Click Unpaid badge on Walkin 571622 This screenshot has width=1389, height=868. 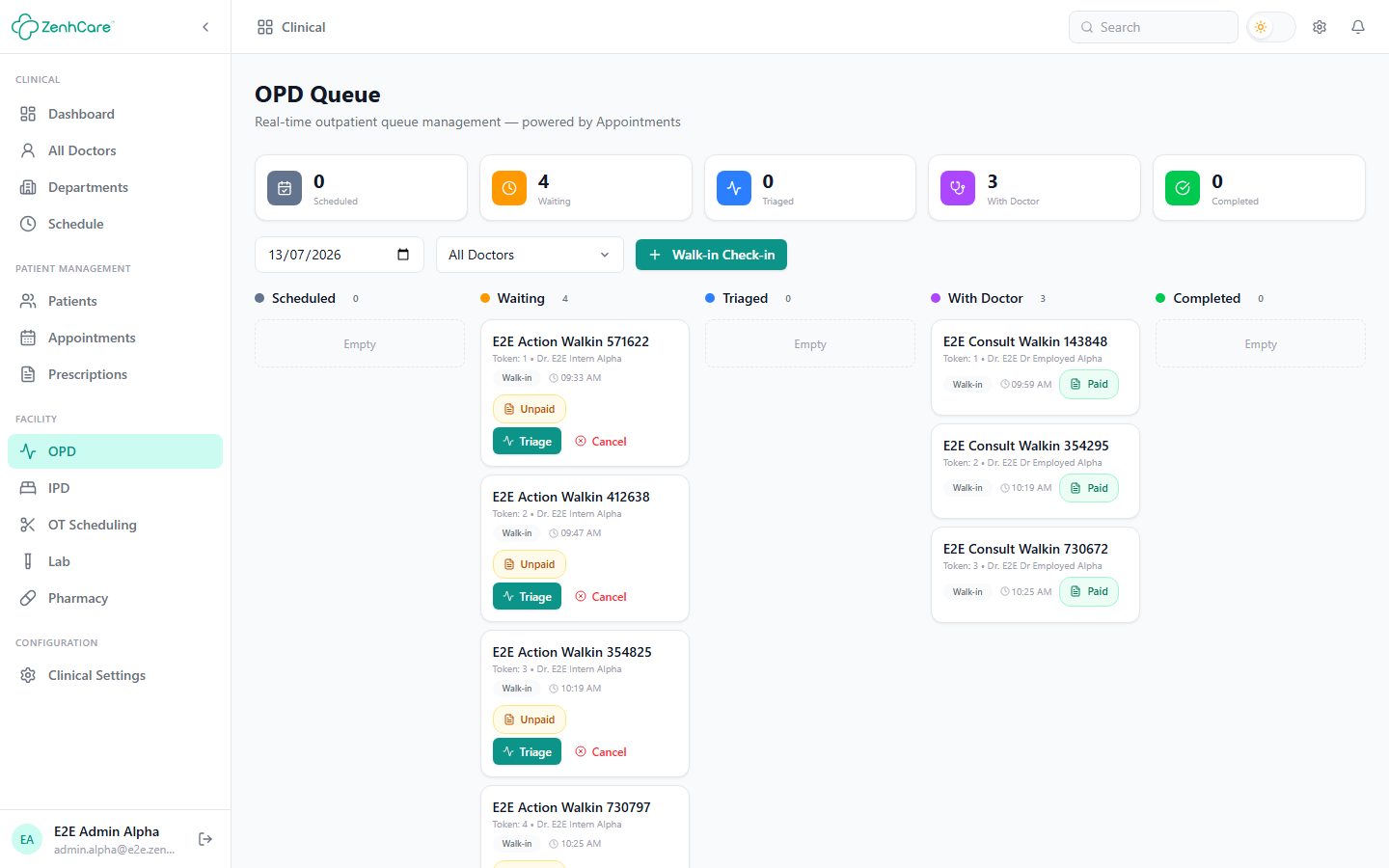[530, 409]
